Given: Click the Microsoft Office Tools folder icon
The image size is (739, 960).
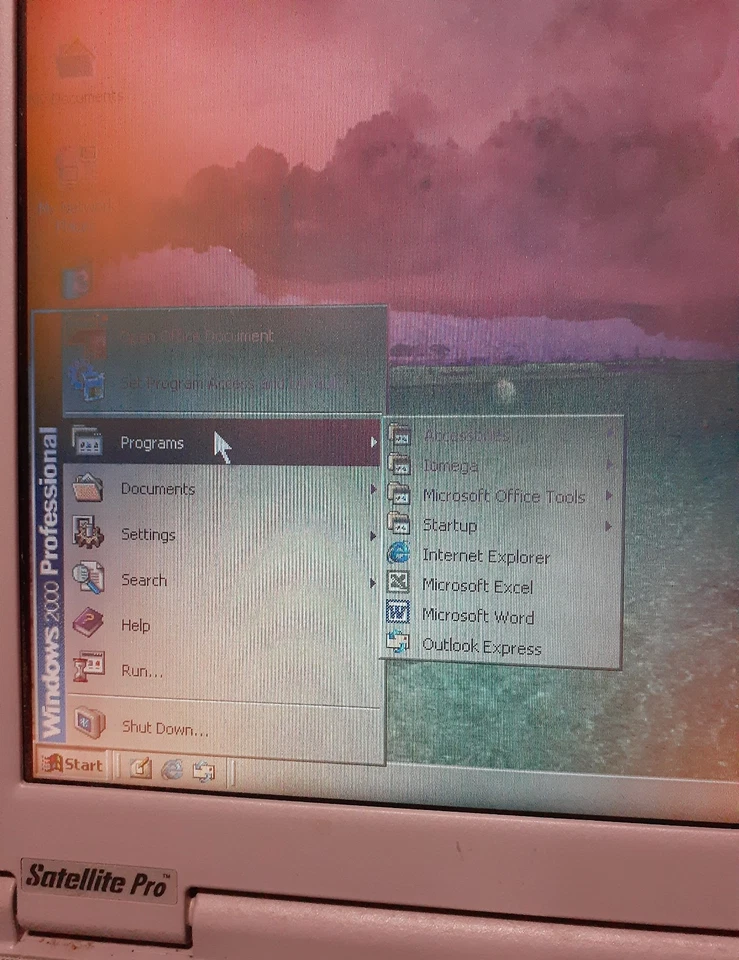Looking at the screenshot, I should point(399,495).
